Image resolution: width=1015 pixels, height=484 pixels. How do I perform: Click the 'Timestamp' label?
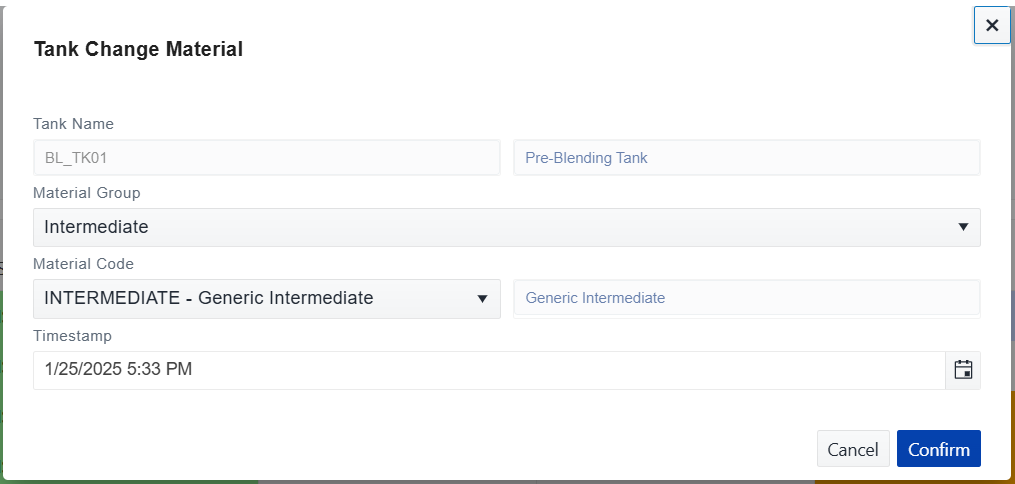72,336
